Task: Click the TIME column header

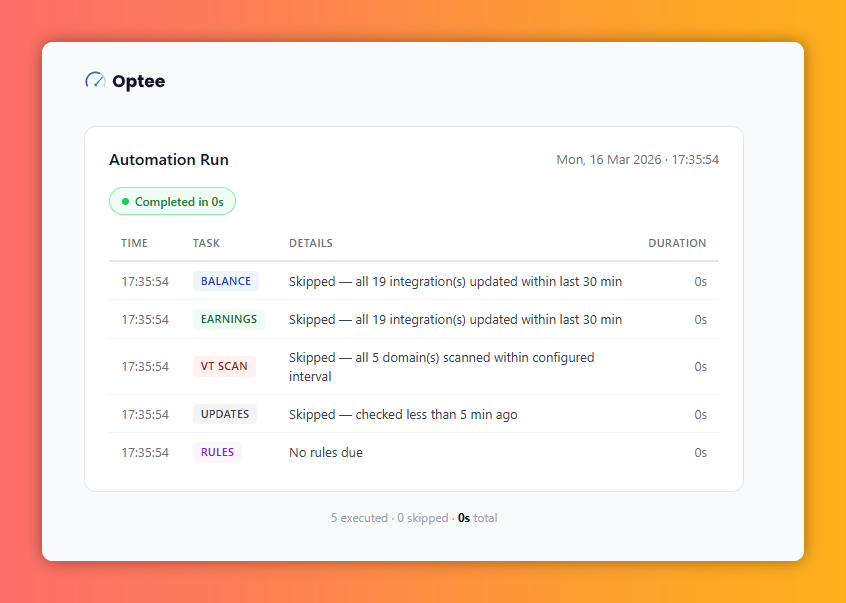Action: tap(134, 243)
